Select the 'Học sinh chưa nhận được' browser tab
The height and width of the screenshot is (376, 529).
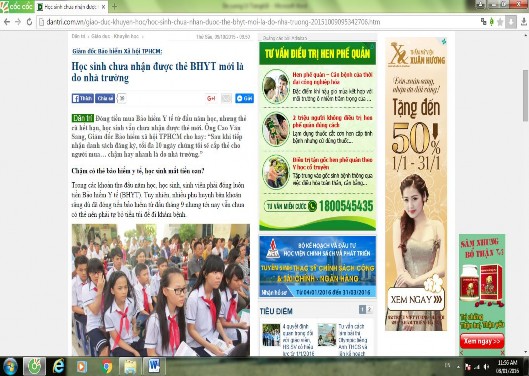[x=72, y=7]
